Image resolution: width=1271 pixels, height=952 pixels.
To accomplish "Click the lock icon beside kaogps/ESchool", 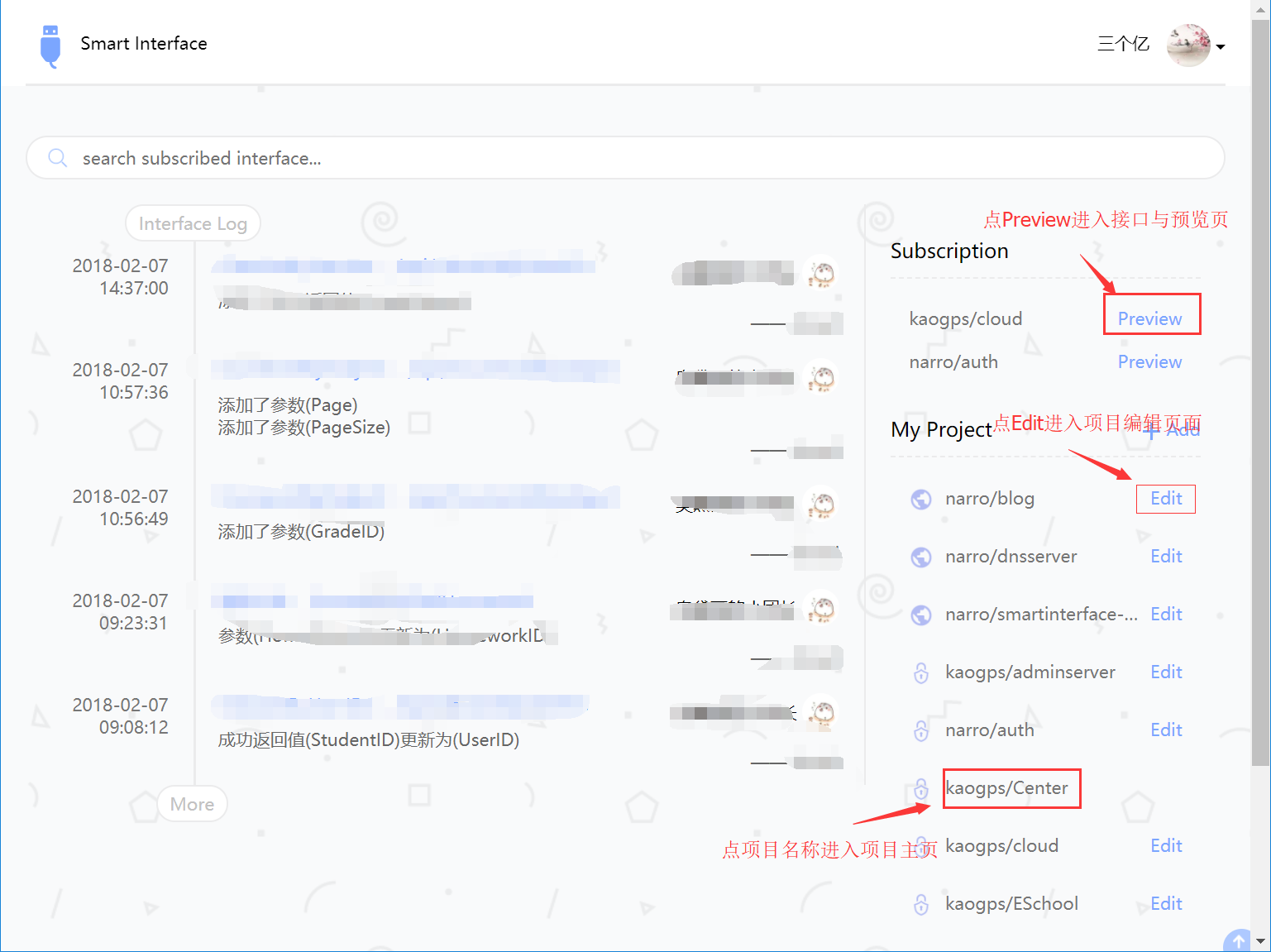I will (x=920, y=905).
